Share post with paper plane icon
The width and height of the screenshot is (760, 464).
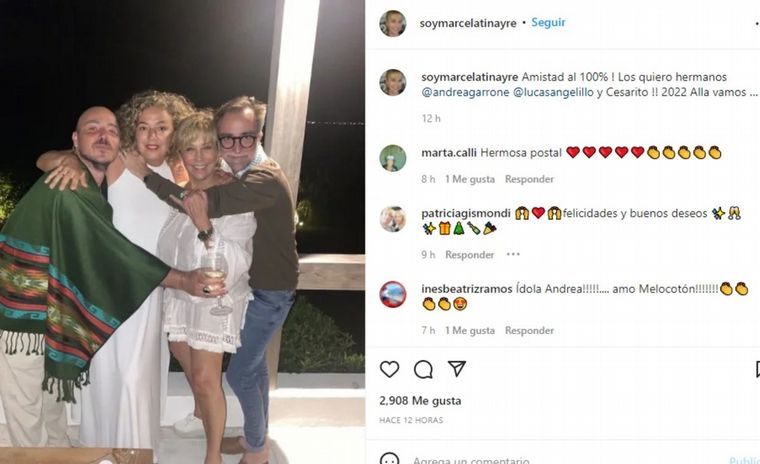456,369
